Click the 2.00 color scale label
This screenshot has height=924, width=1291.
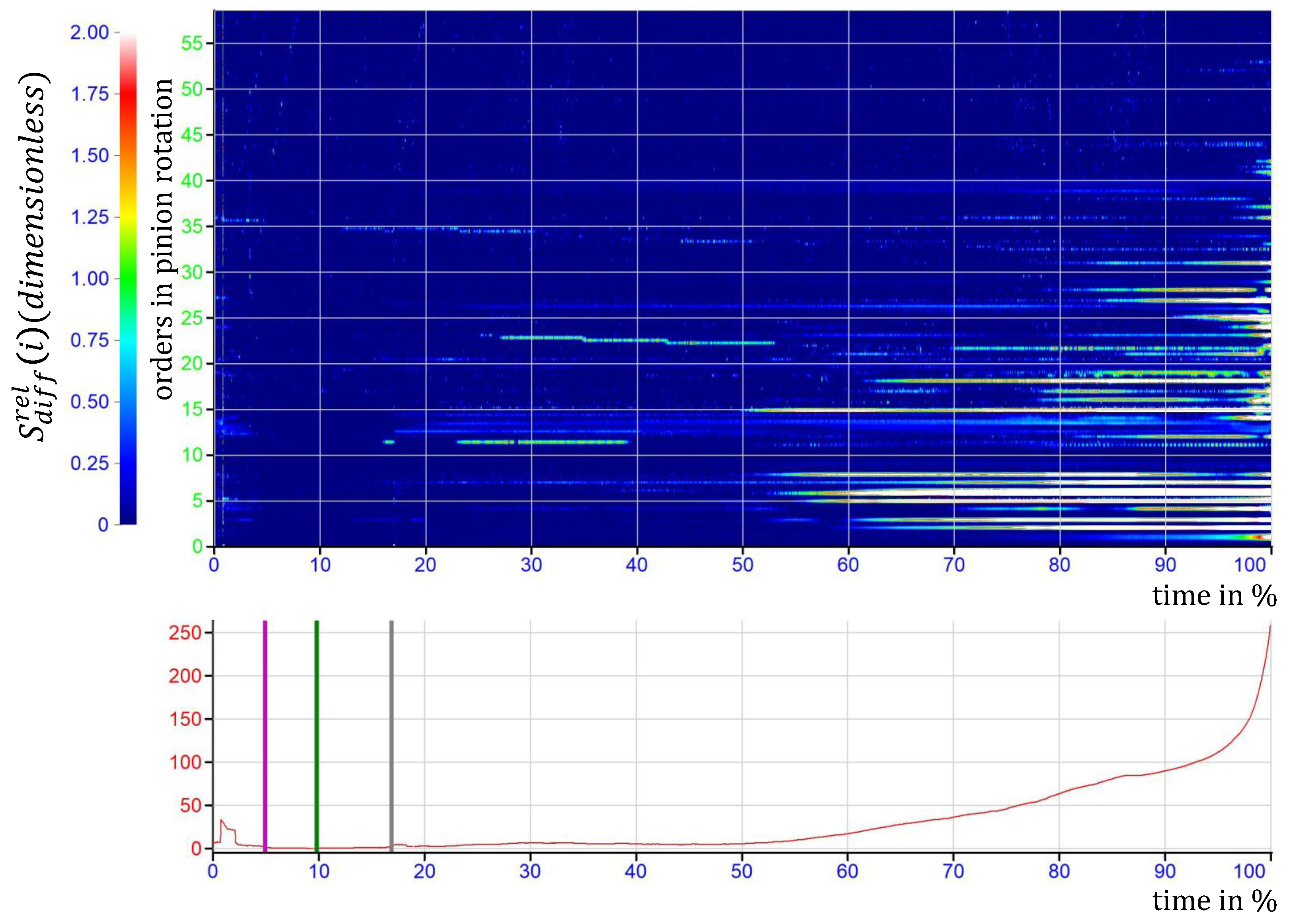(x=89, y=32)
